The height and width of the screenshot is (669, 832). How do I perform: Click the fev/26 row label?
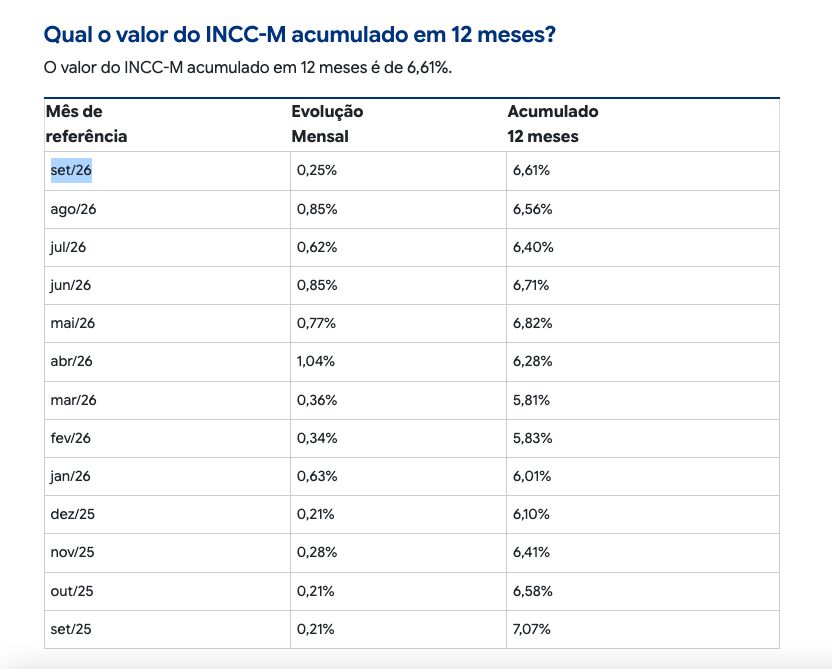71,438
